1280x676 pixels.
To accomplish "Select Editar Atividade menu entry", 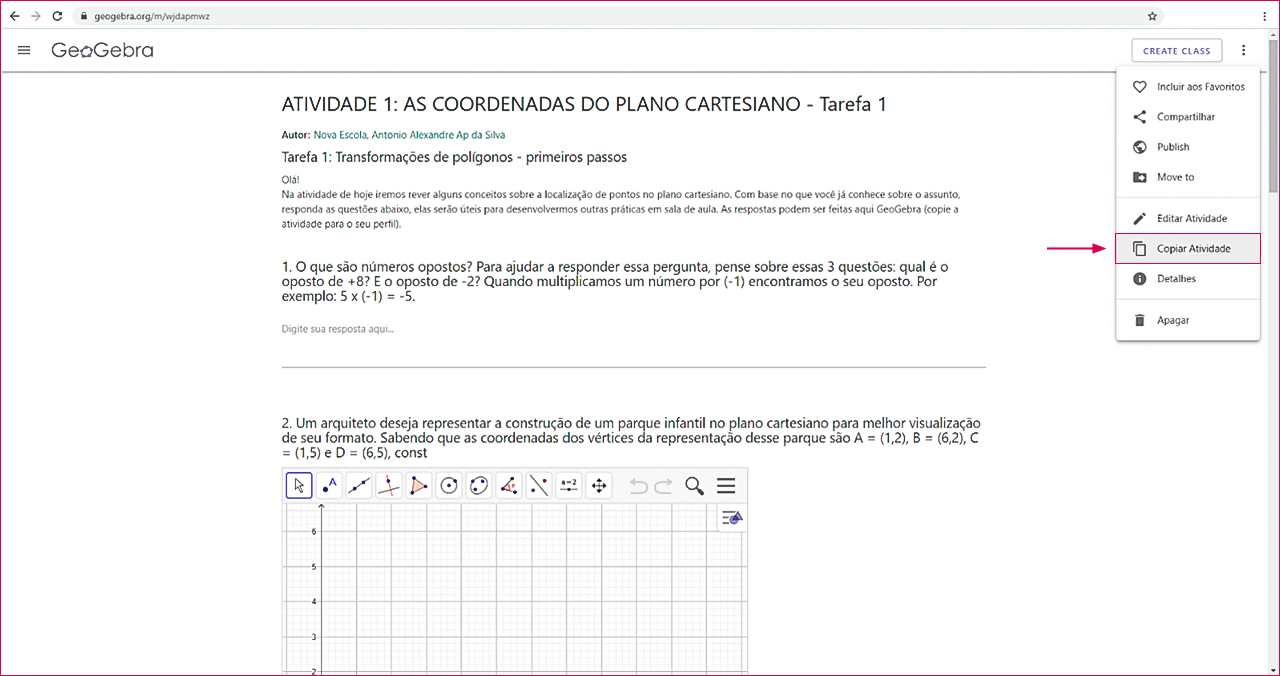I will click(1191, 218).
